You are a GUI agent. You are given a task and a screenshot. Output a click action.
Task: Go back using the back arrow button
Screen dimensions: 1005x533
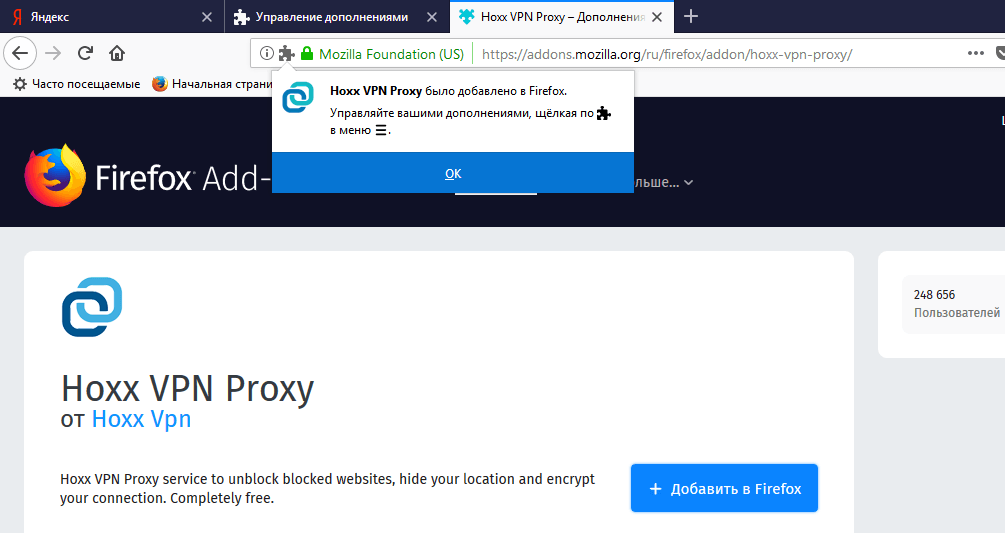click(21, 53)
